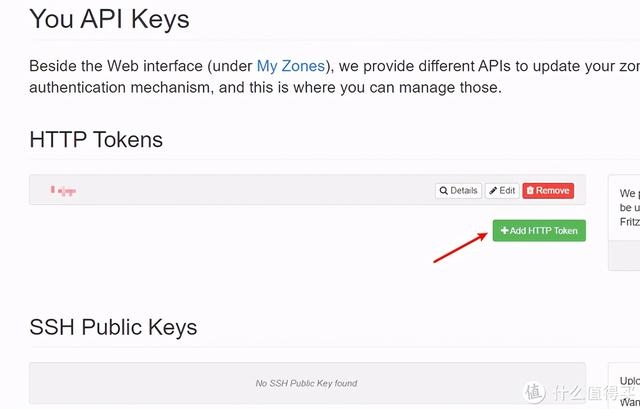
Task: Click the magnifier icon in Details button
Action: pos(444,191)
